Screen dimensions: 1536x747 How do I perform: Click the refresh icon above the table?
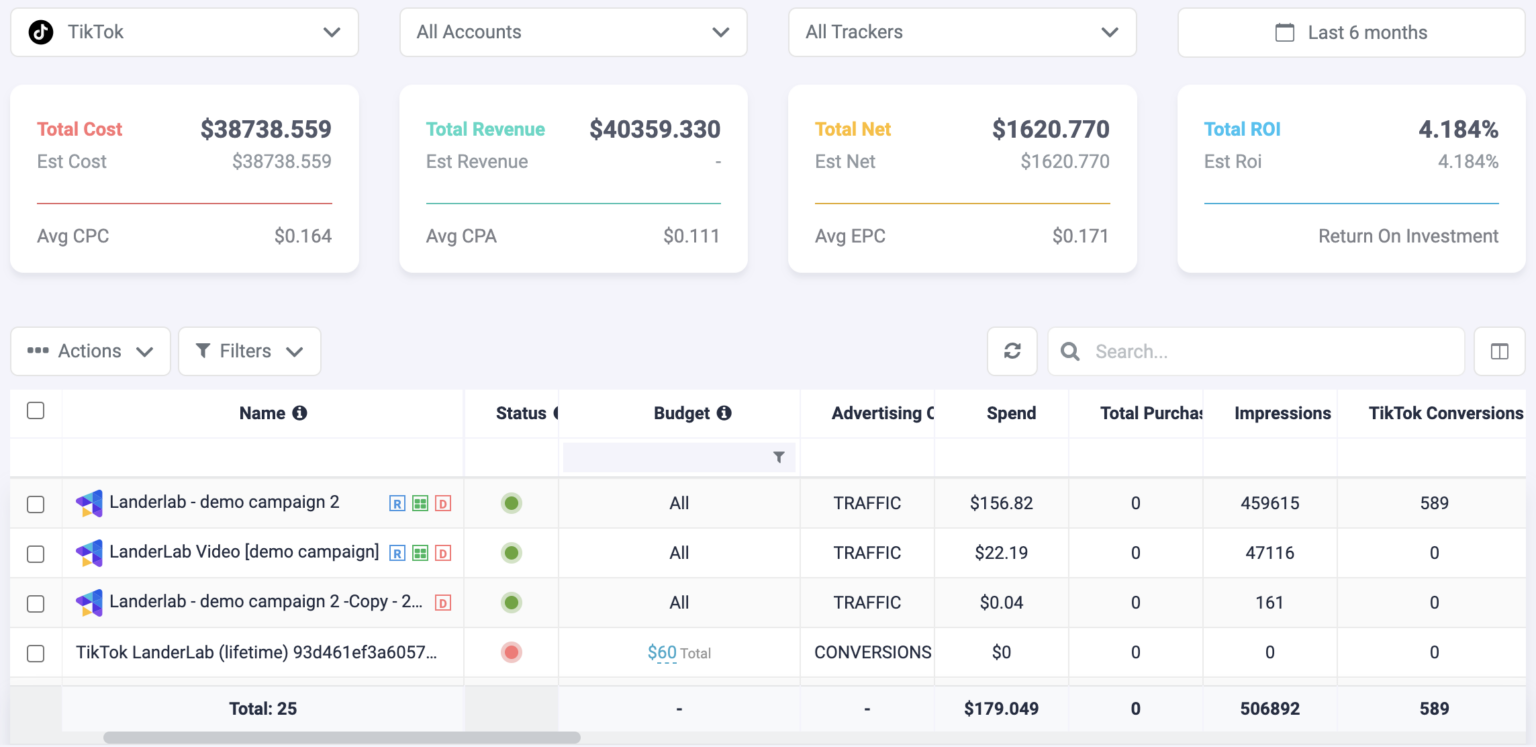pyautogui.click(x=1012, y=351)
